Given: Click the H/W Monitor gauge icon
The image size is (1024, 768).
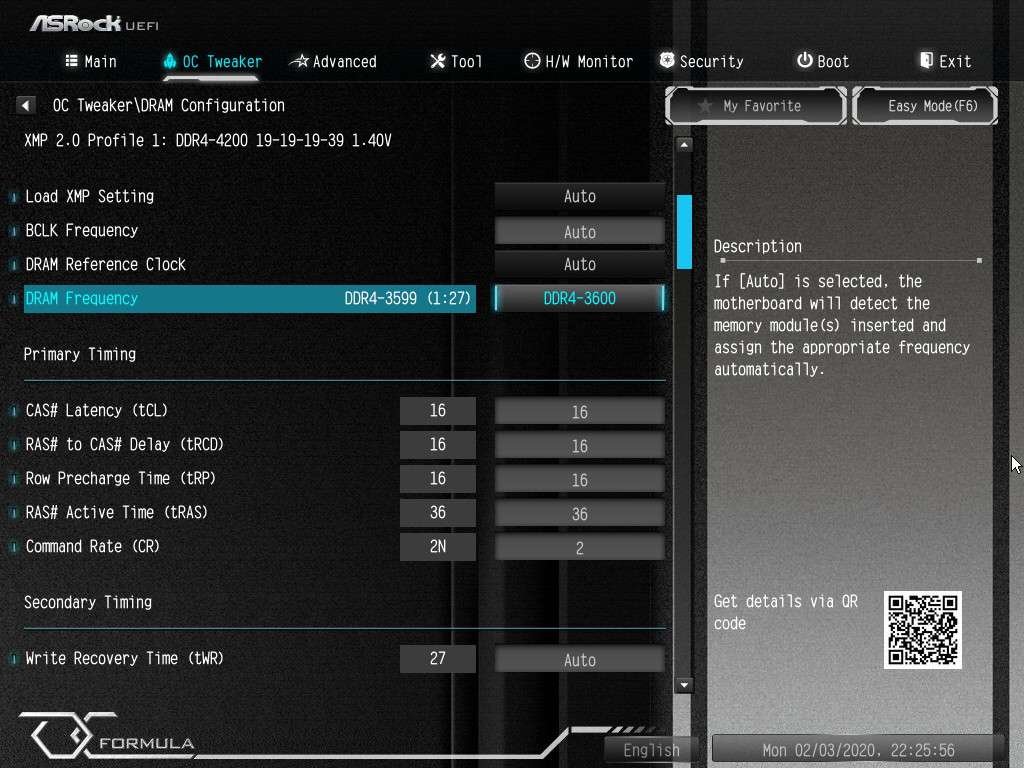Looking at the screenshot, I should (532, 61).
